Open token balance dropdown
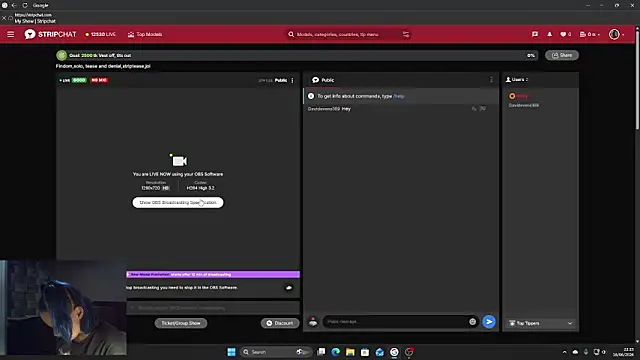This screenshot has width=640, height=360. click(x=590, y=34)
